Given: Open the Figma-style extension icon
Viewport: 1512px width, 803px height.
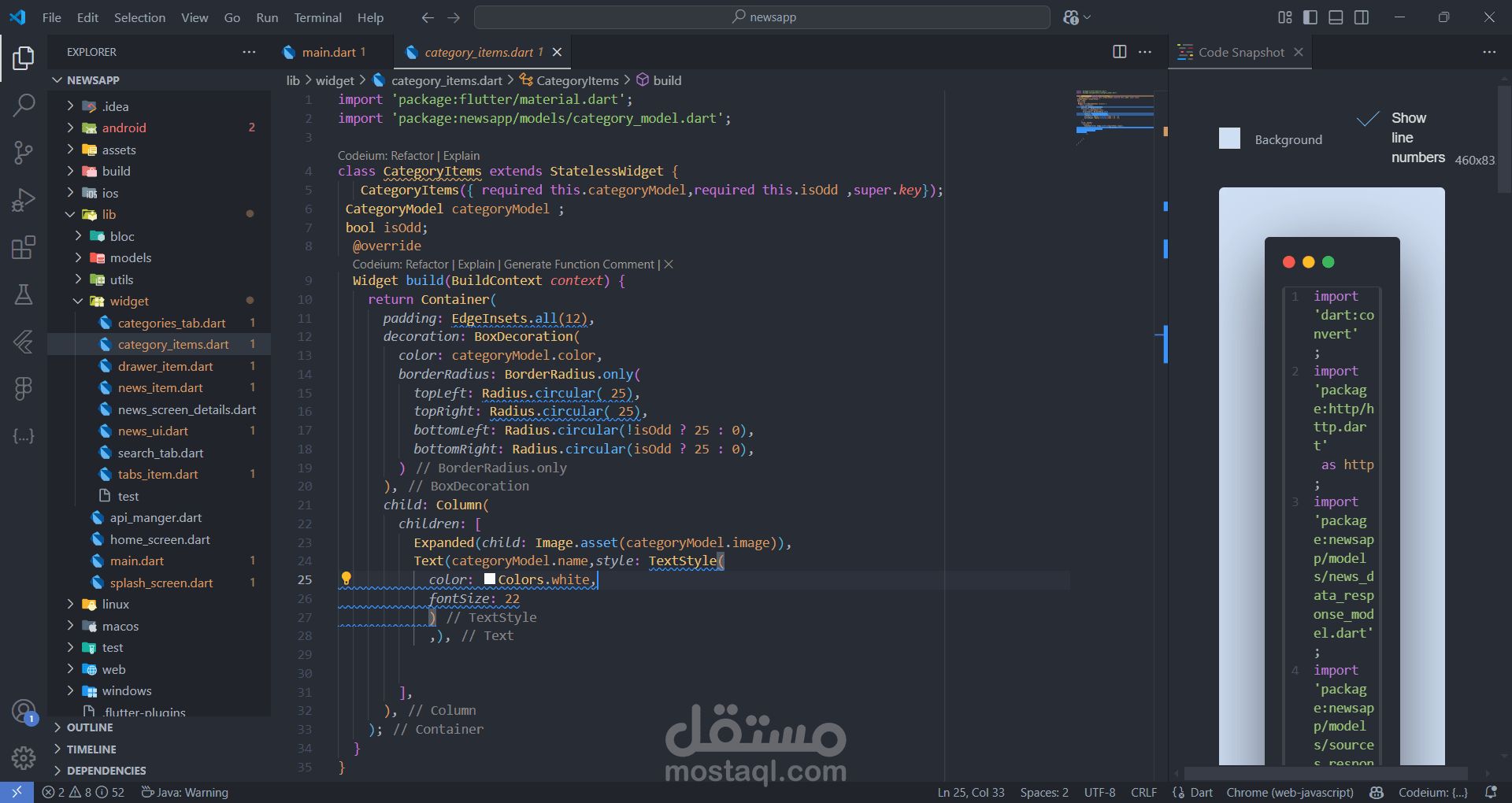Looking at the screenshot, I should click(x=24, y=388).
